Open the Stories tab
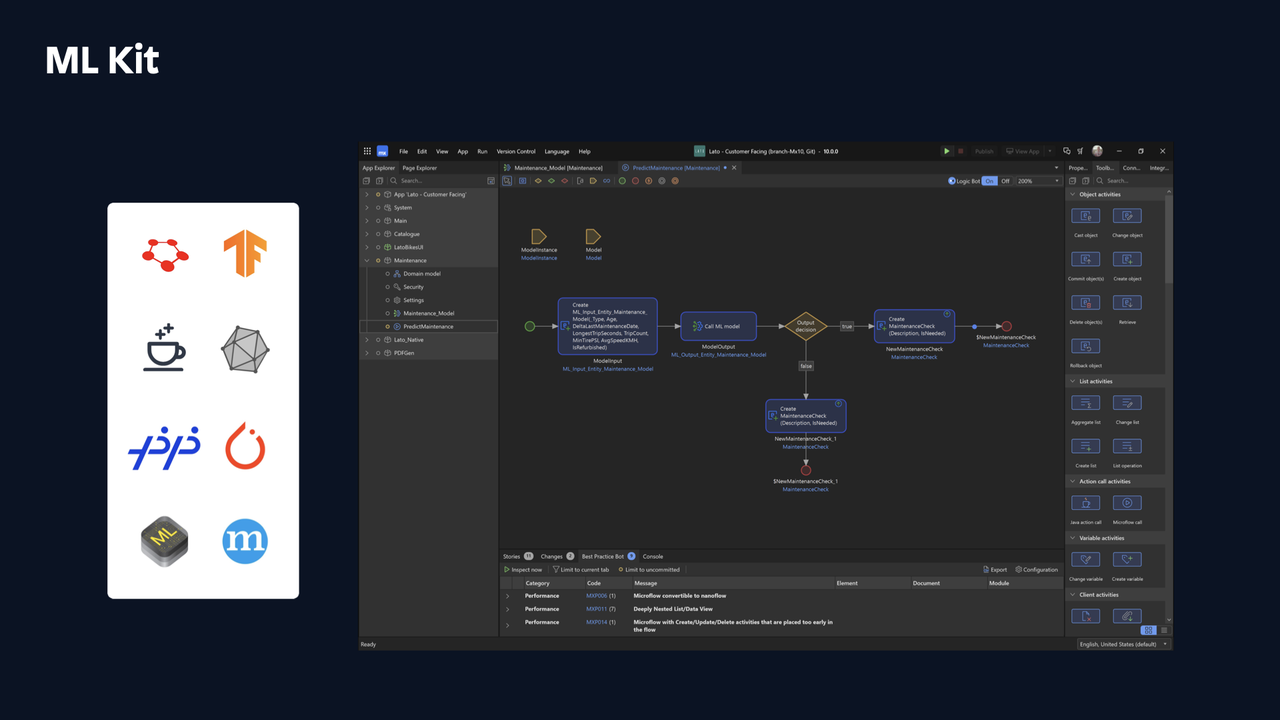Image resolution: width=1280 pixels, height=720 pixels. point(517,556)
